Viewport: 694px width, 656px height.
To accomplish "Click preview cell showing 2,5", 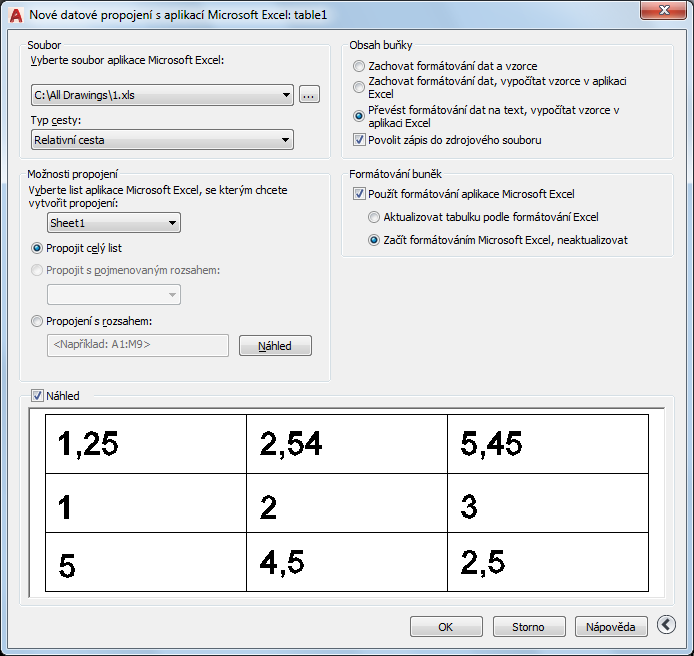I will pyautogui.click(x=548, y=562).
